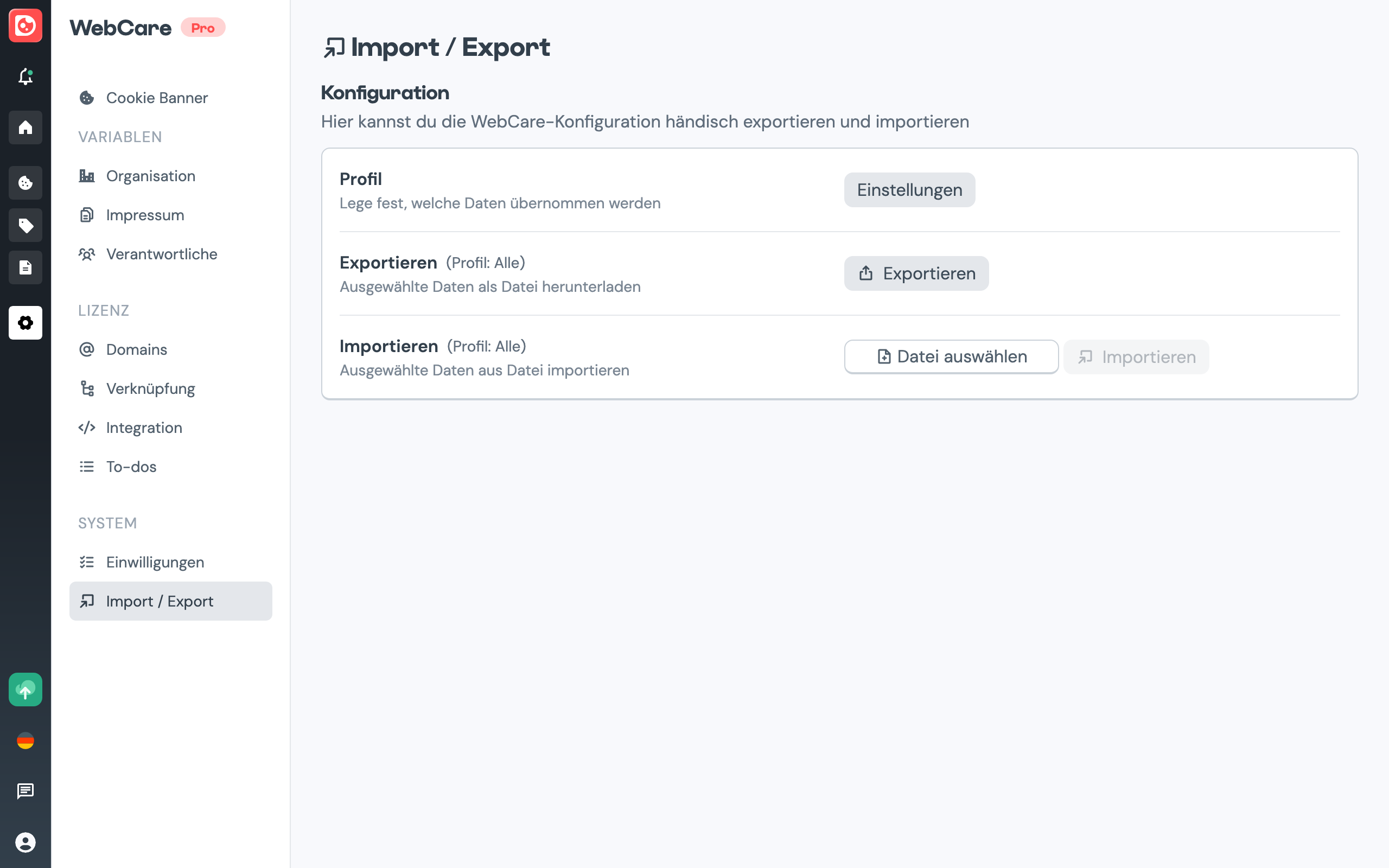Viewport: 1389px width, 868px height.
Task: Click the document icon in dark sidebar
Action: [26, 267]
